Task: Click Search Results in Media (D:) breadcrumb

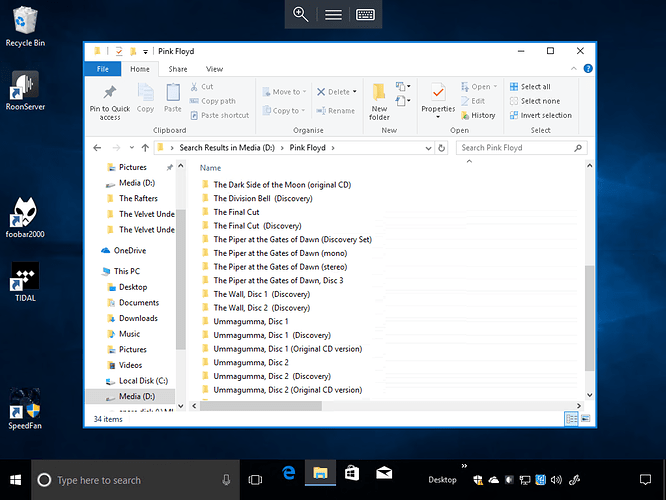Action: pyautogui.click(x=227, y=148)
